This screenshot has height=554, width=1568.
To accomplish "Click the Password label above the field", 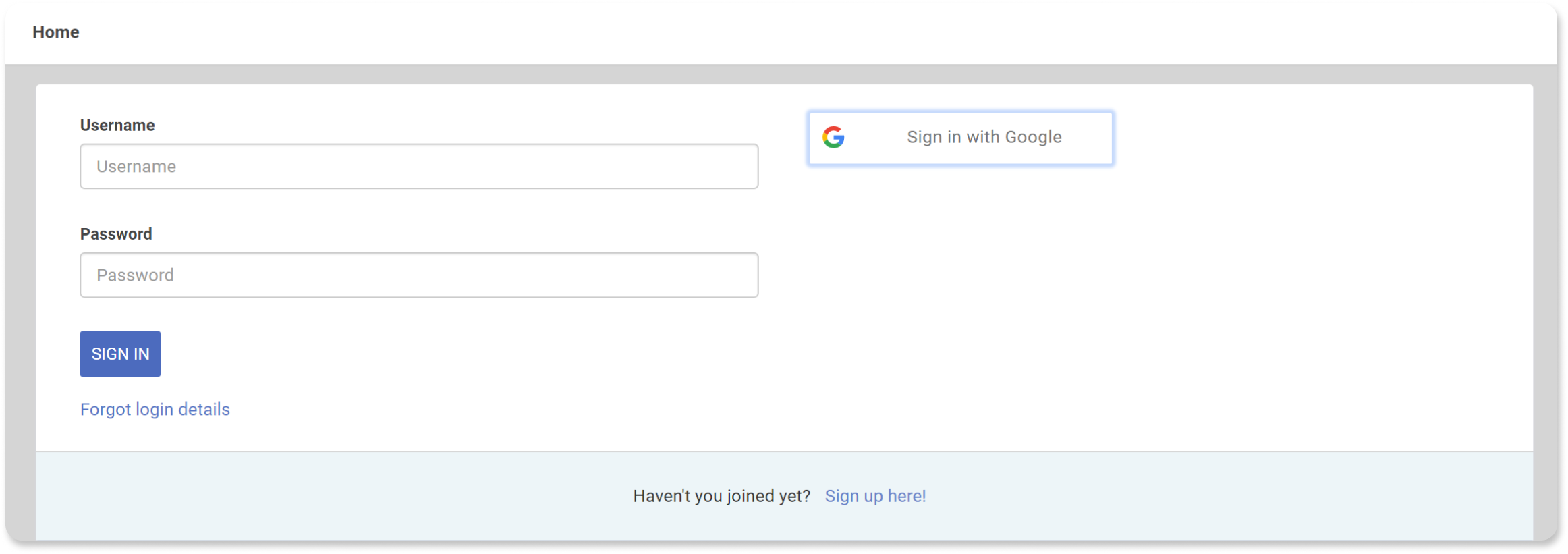I will pos(116,234).
